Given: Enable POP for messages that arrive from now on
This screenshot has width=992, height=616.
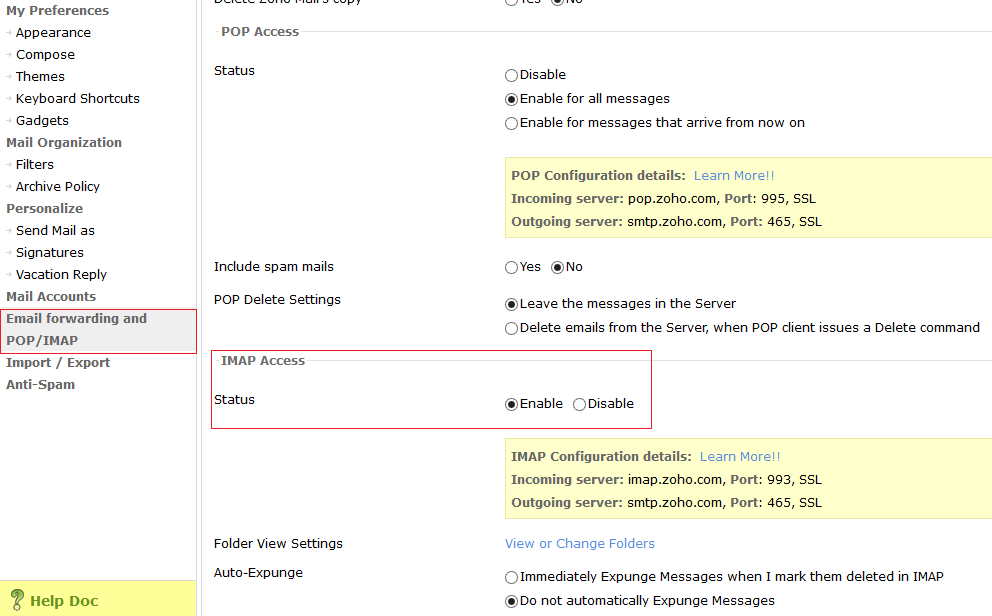Looking at the screenshot, I should tap(511, 123).
